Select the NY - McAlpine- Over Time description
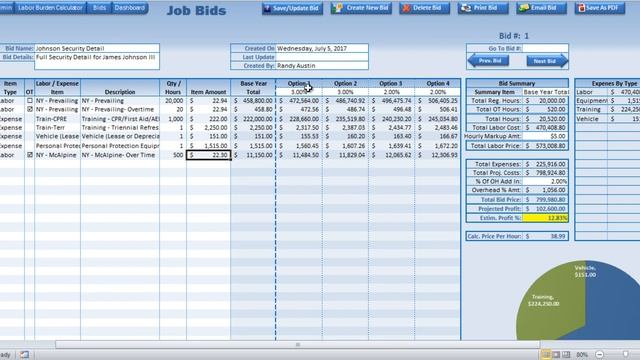 pos(120,155)
